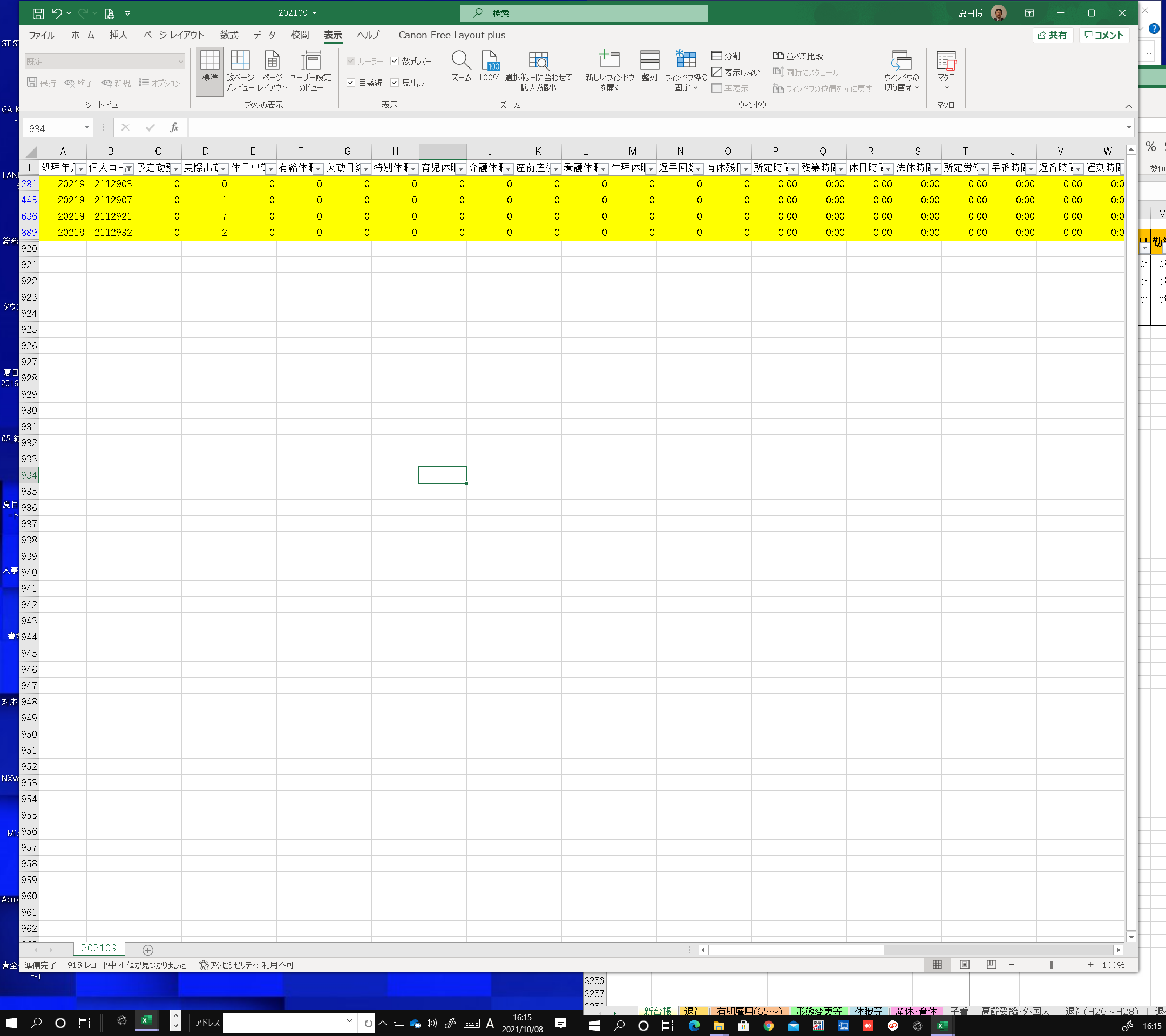Click the ズーム magnifier icon
The width and height of the screenshot is (1166, 1036).
click(460, 61)
